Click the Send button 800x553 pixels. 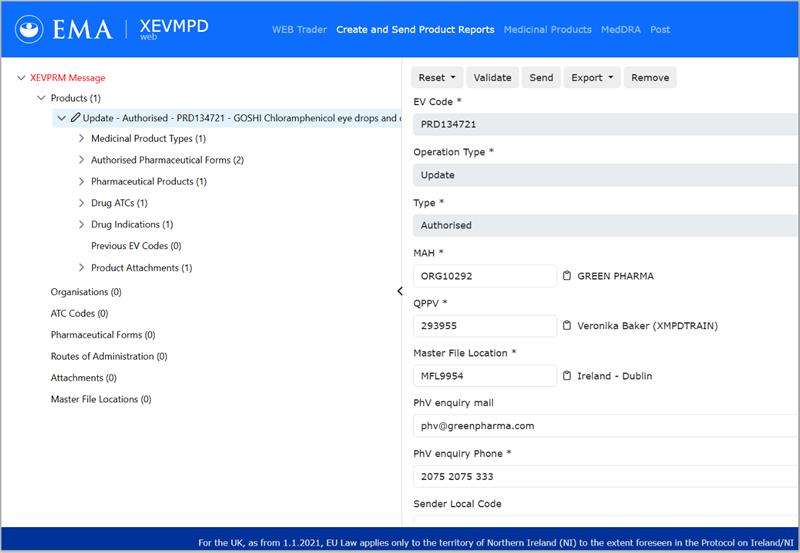(541, 78)
